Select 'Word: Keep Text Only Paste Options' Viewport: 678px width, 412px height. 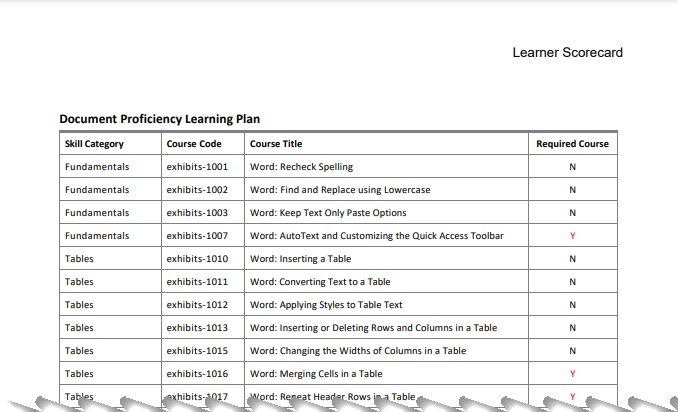(328, 213)
